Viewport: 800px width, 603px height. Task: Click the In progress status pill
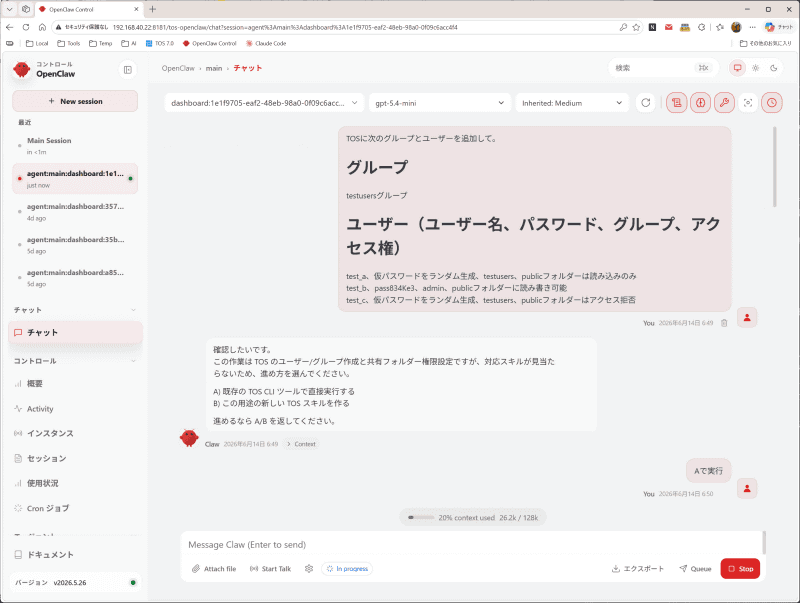(x=347, y=568)
